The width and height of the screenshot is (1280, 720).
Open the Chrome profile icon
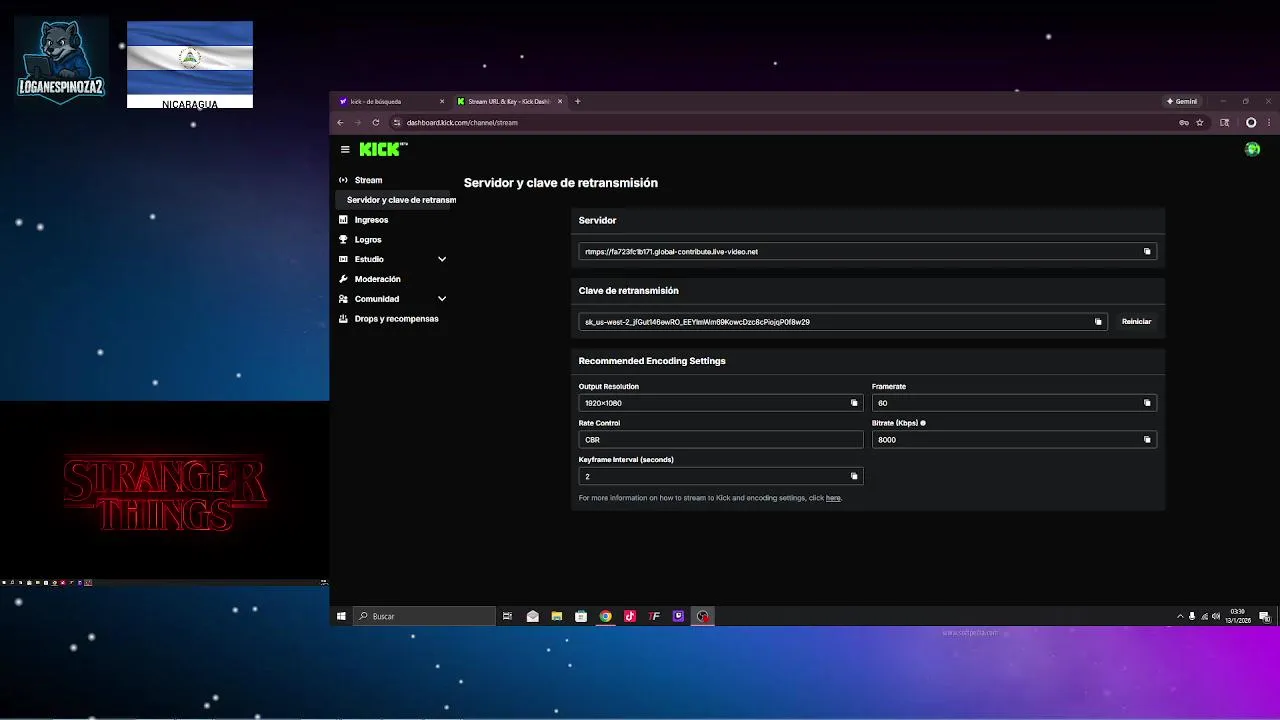click(1251, 122)
